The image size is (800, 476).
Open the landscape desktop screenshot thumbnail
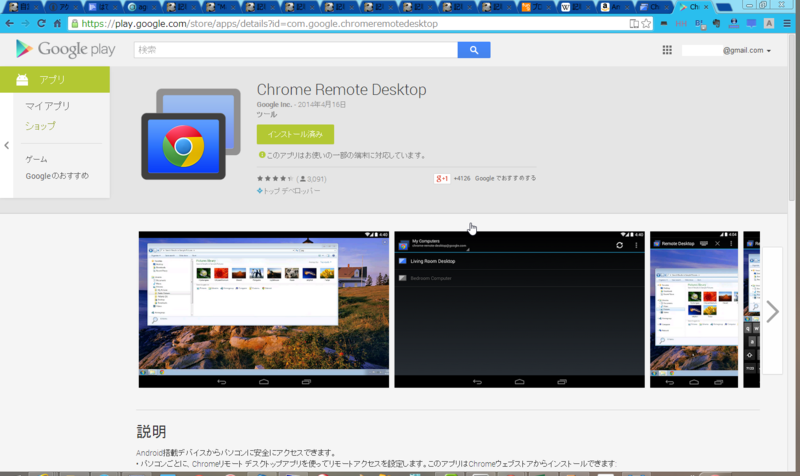tap(264, 309)
